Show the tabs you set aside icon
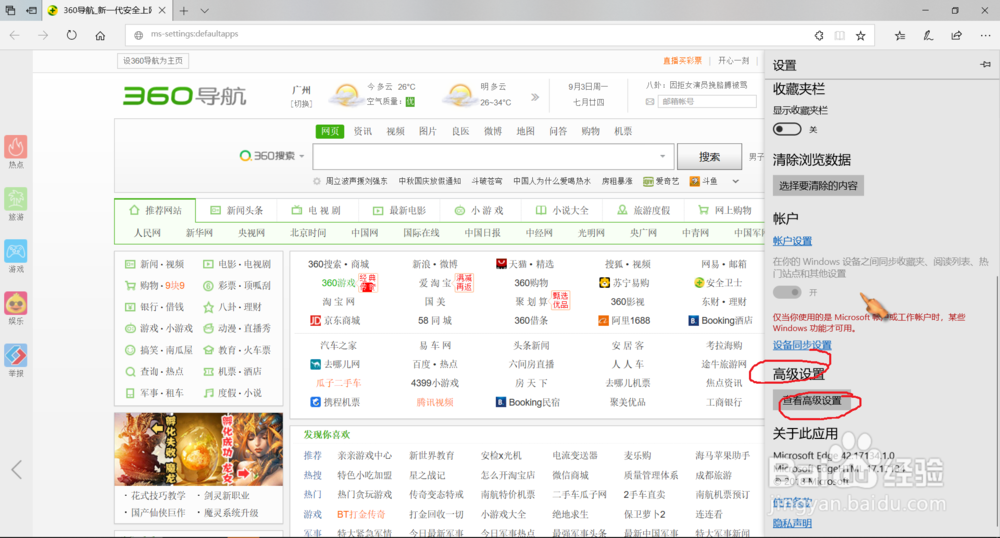The height and width of the screenshot is (538, 1000). [x=11, y=11]
